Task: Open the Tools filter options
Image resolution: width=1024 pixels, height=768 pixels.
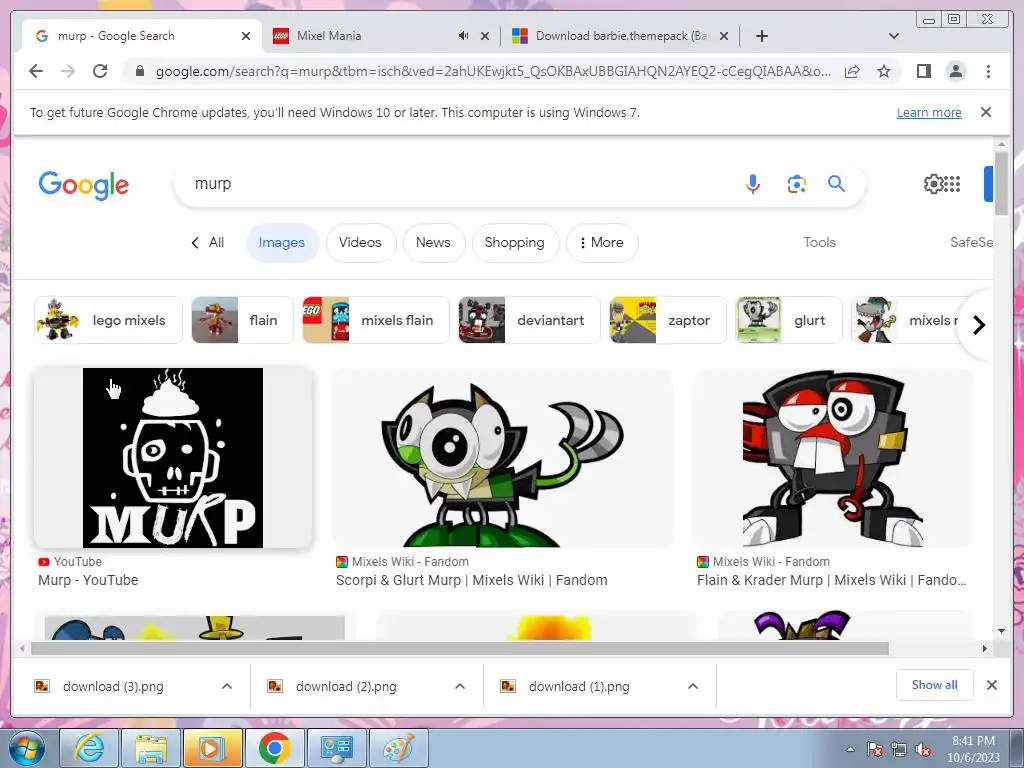Action: tap(820, 242)
